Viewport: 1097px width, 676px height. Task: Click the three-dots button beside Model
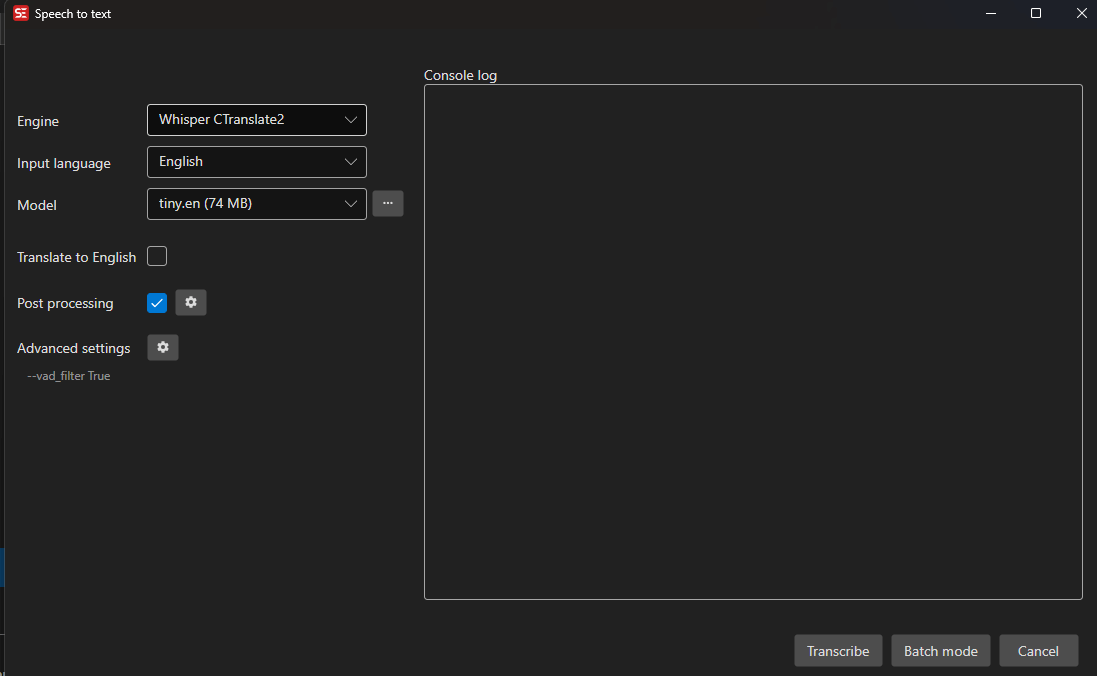coord(388,204)
